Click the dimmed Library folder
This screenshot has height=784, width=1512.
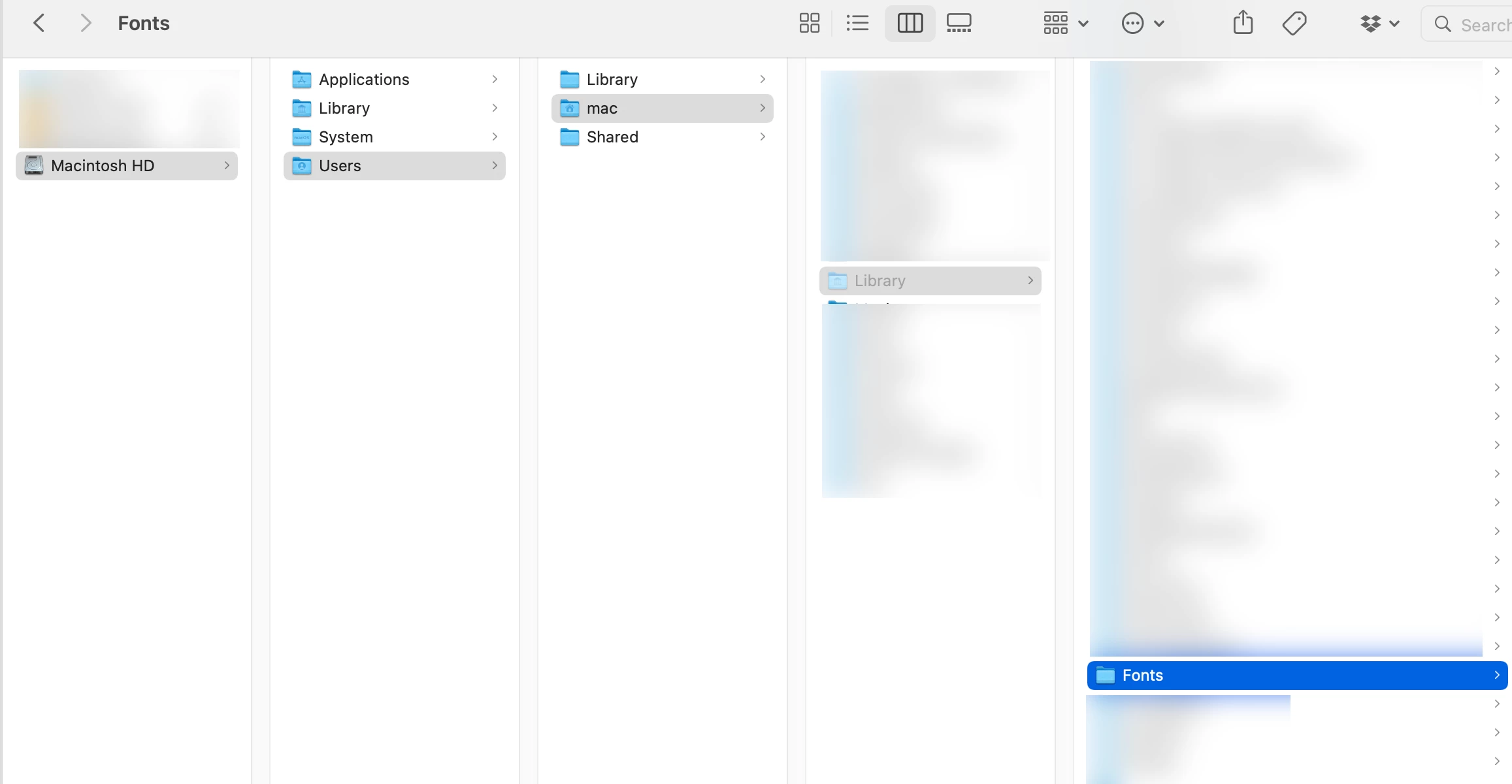tap(879, 281)
